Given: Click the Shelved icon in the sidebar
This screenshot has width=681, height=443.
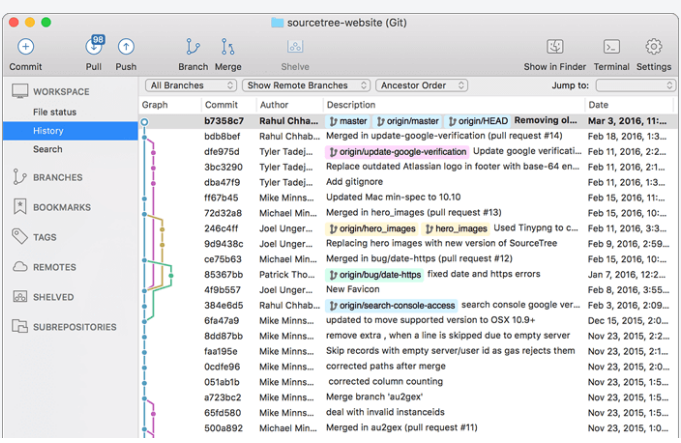Looking at the screenshot, I should click(20, 297).
